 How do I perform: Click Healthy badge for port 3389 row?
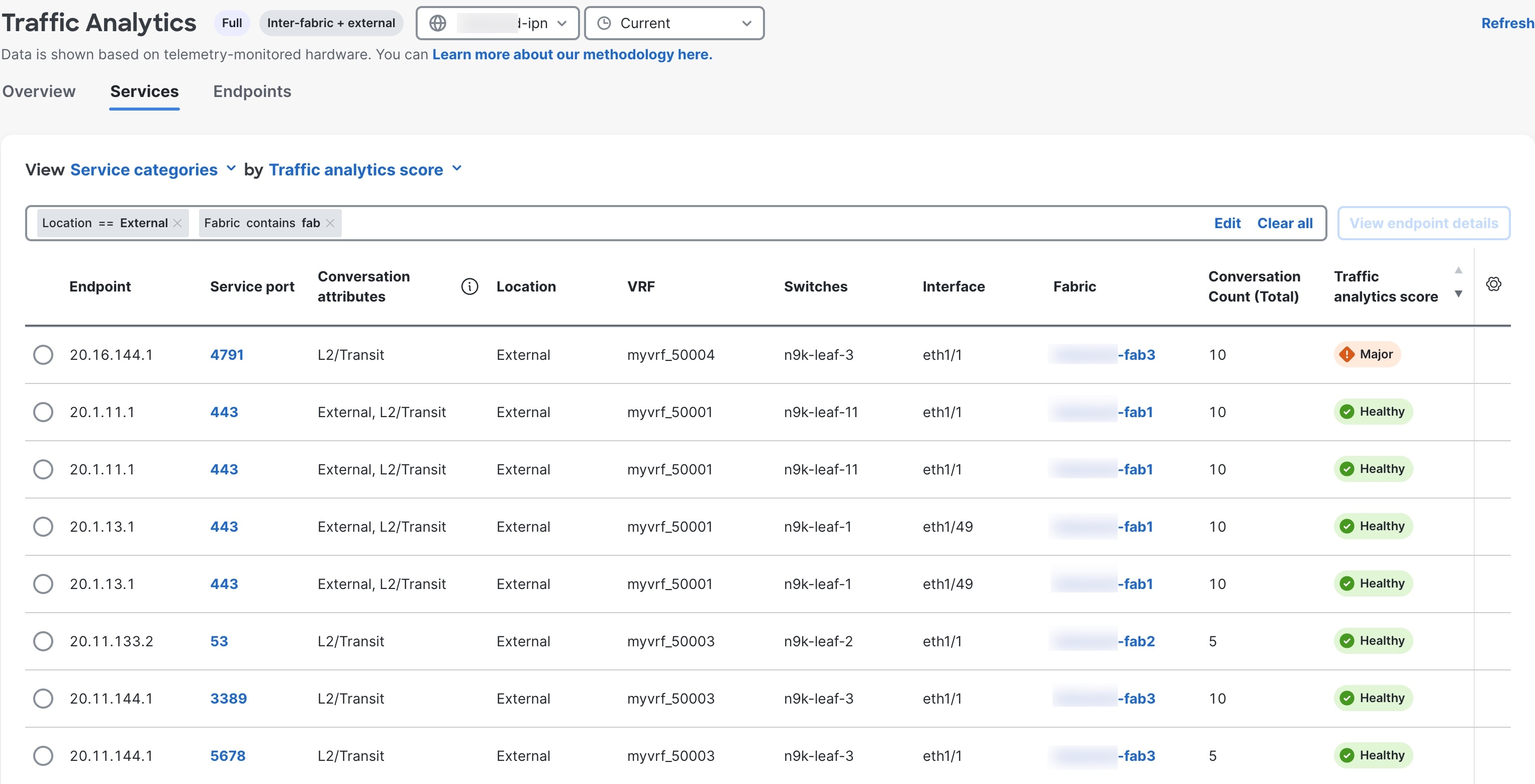(1373, 698)
